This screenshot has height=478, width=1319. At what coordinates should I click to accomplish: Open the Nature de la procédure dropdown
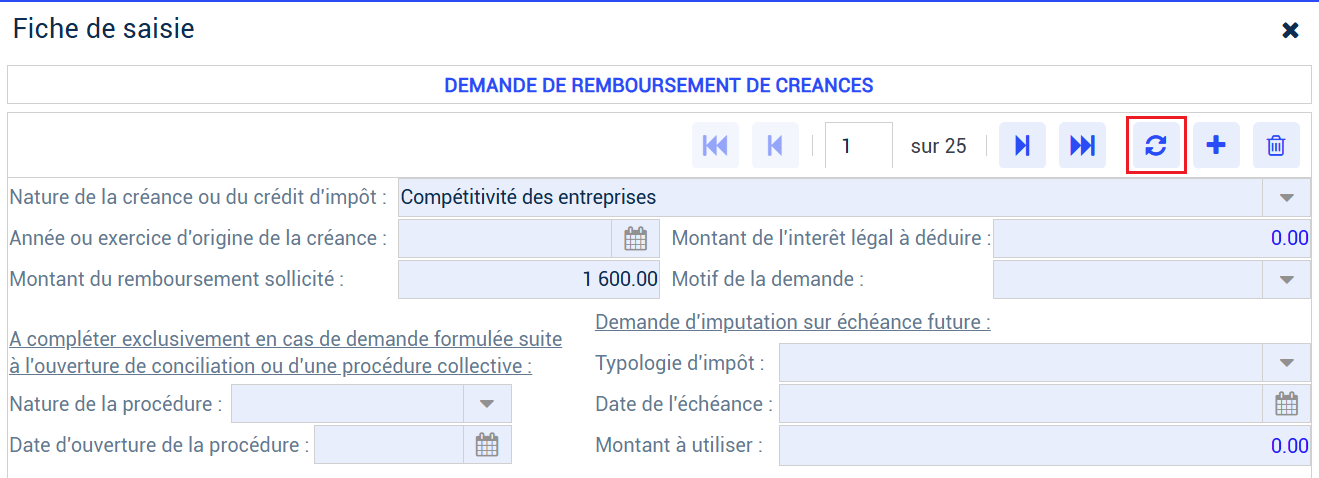point(487,404)
